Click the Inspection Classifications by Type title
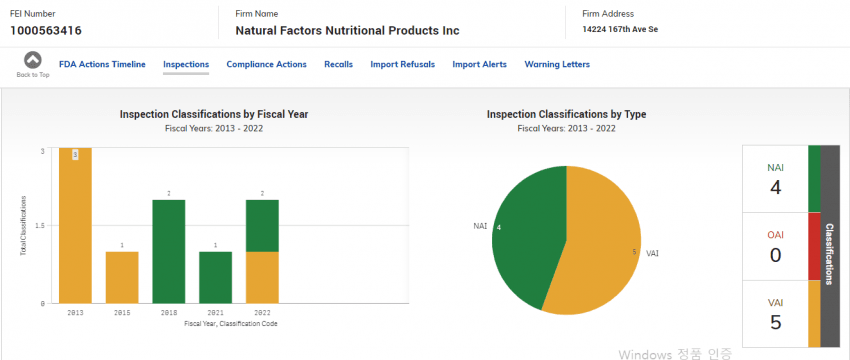Screen dimensions: 850x360 click(566, 114)
